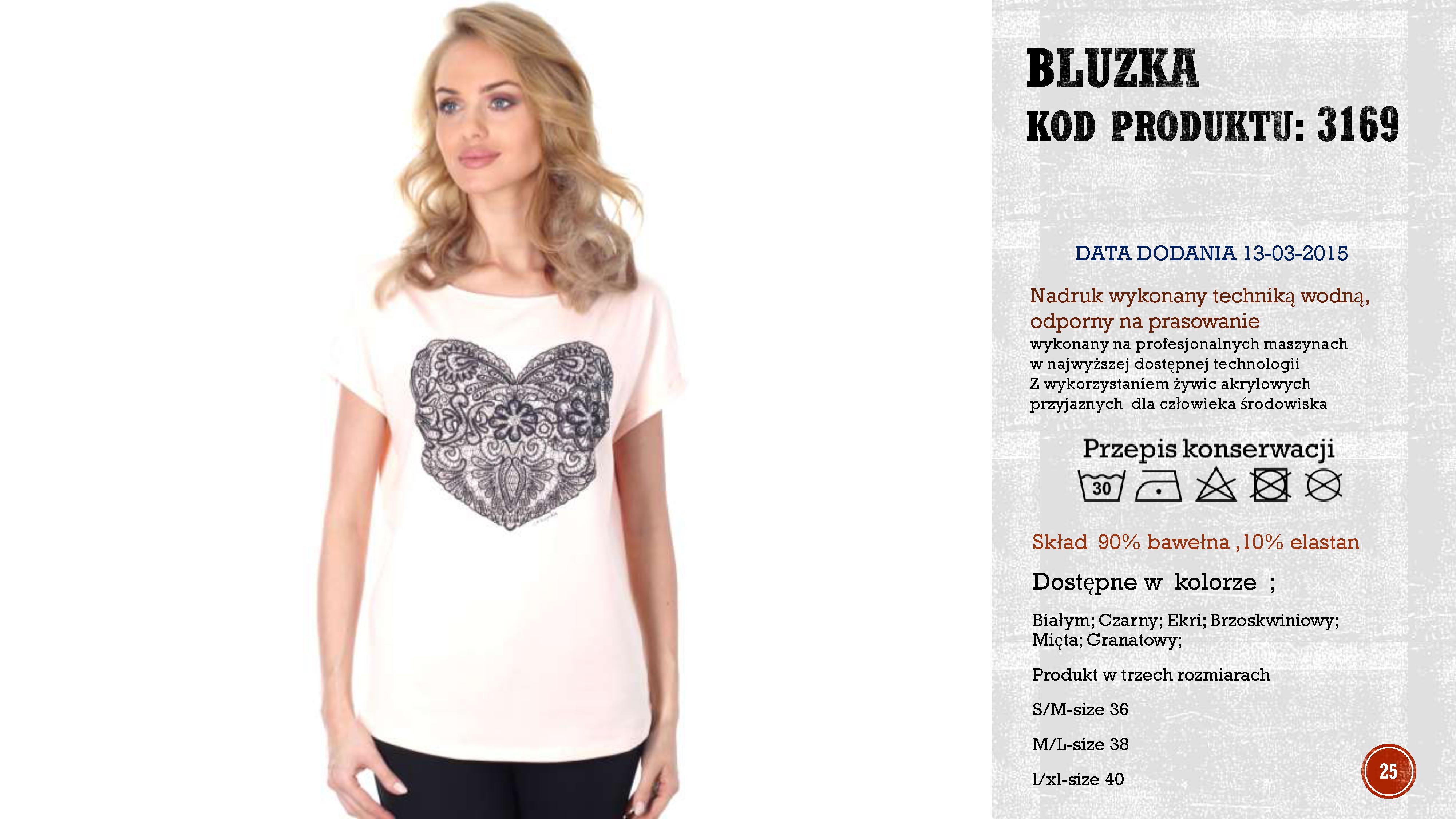
Task: Click the Granatowy color name
Action: 1134,640
